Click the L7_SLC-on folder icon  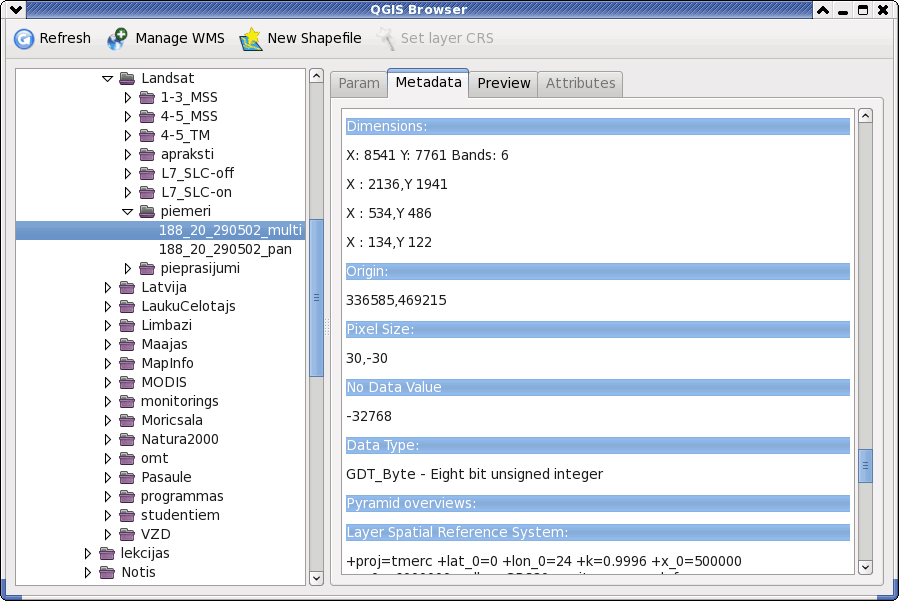[147, 192]
